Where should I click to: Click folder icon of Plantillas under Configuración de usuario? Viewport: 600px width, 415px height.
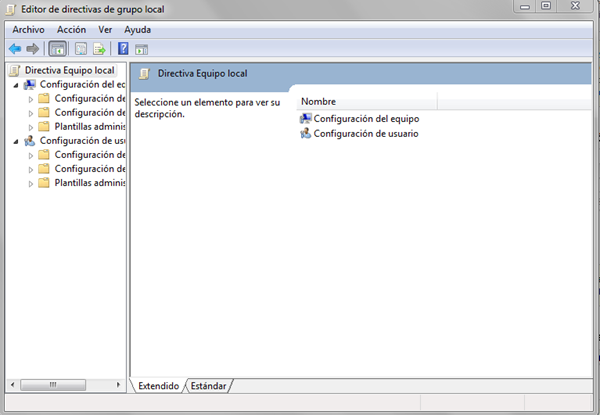point(44,183)
